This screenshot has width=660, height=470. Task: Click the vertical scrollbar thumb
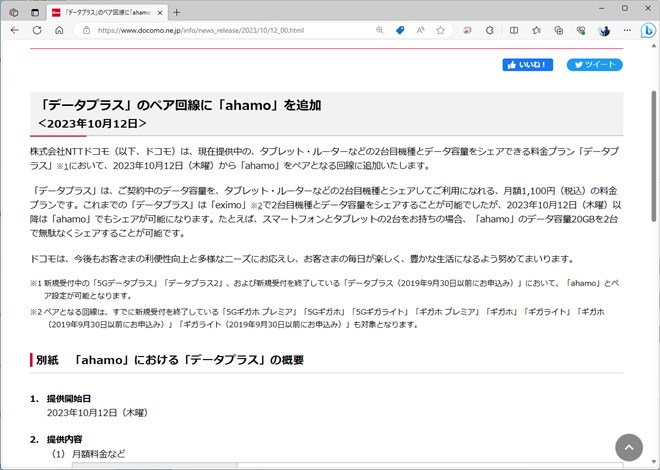(x=654, y=156)
